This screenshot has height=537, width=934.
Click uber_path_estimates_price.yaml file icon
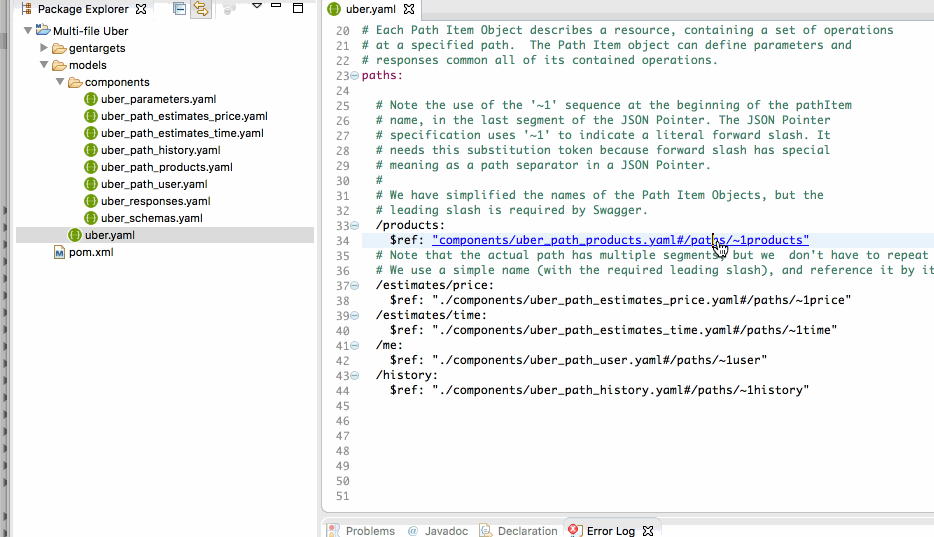click(91, 116)
